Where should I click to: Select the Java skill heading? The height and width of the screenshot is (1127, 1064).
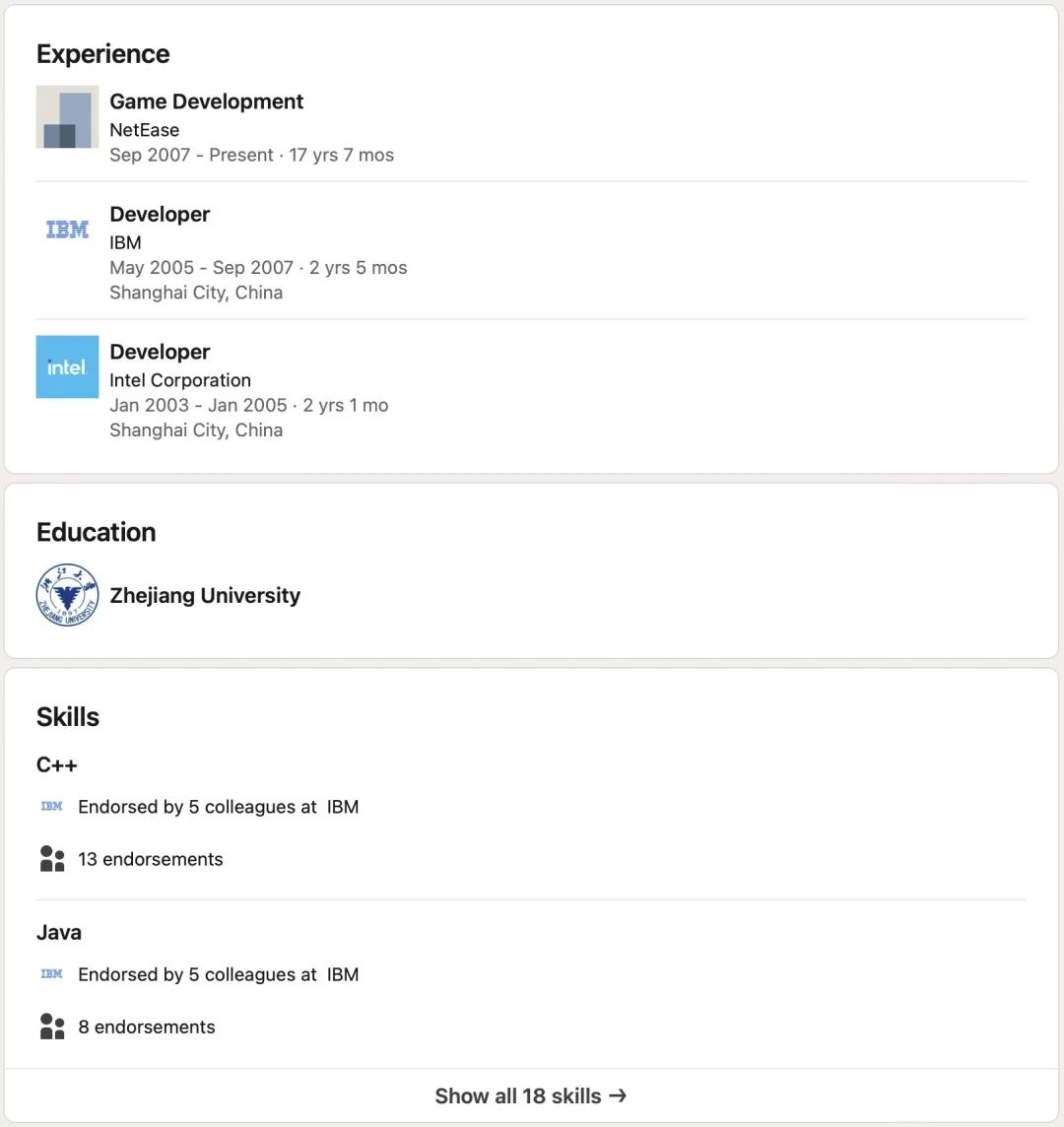click(x=59, y=932)
